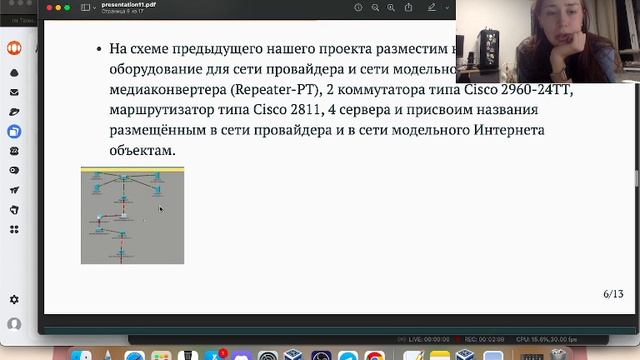Select the highlighted blue copy icon in sidebar

[x=14, y=131]
